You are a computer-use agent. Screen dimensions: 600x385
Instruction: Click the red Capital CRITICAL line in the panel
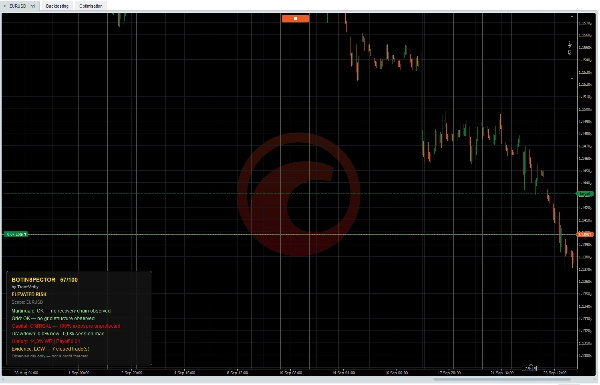[66, 326]
